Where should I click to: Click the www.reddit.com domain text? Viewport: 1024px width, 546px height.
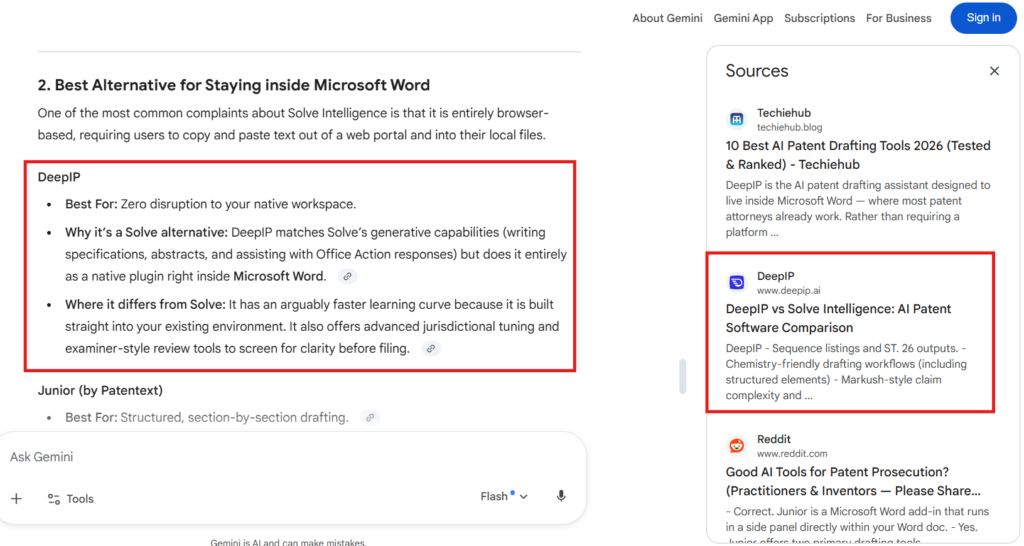click(792, 453)
